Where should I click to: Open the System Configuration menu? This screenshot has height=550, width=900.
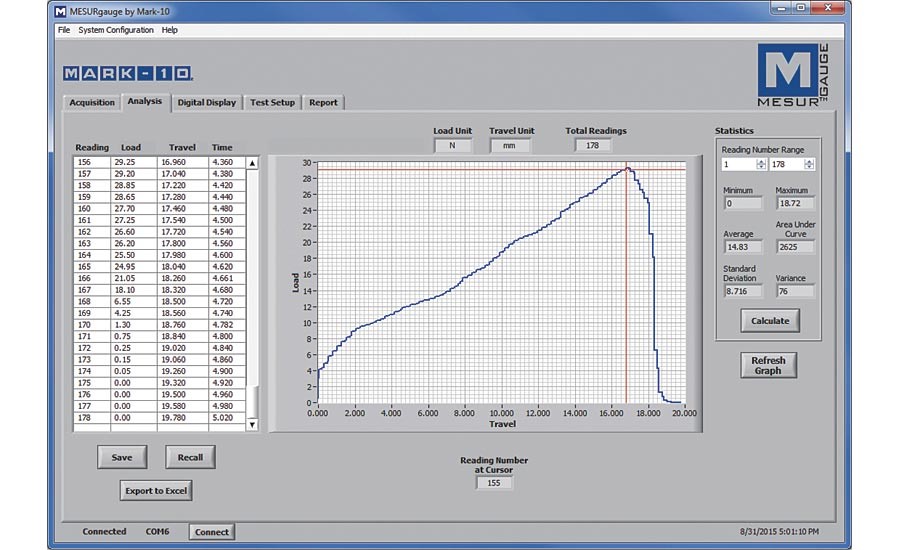[x=116, y=30]
